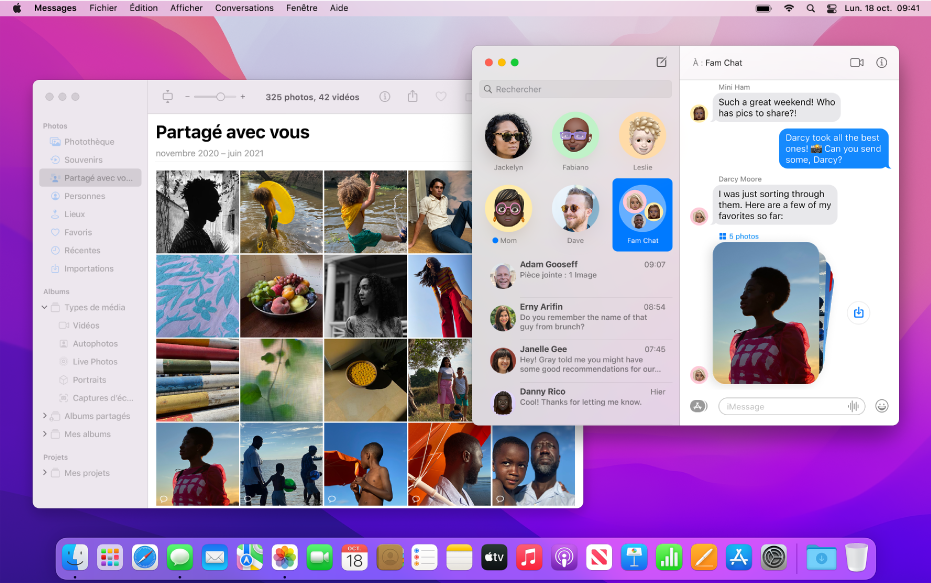Open the emoji picker in the message field
This screenshot has width=931, height=583.
(881, 406)
